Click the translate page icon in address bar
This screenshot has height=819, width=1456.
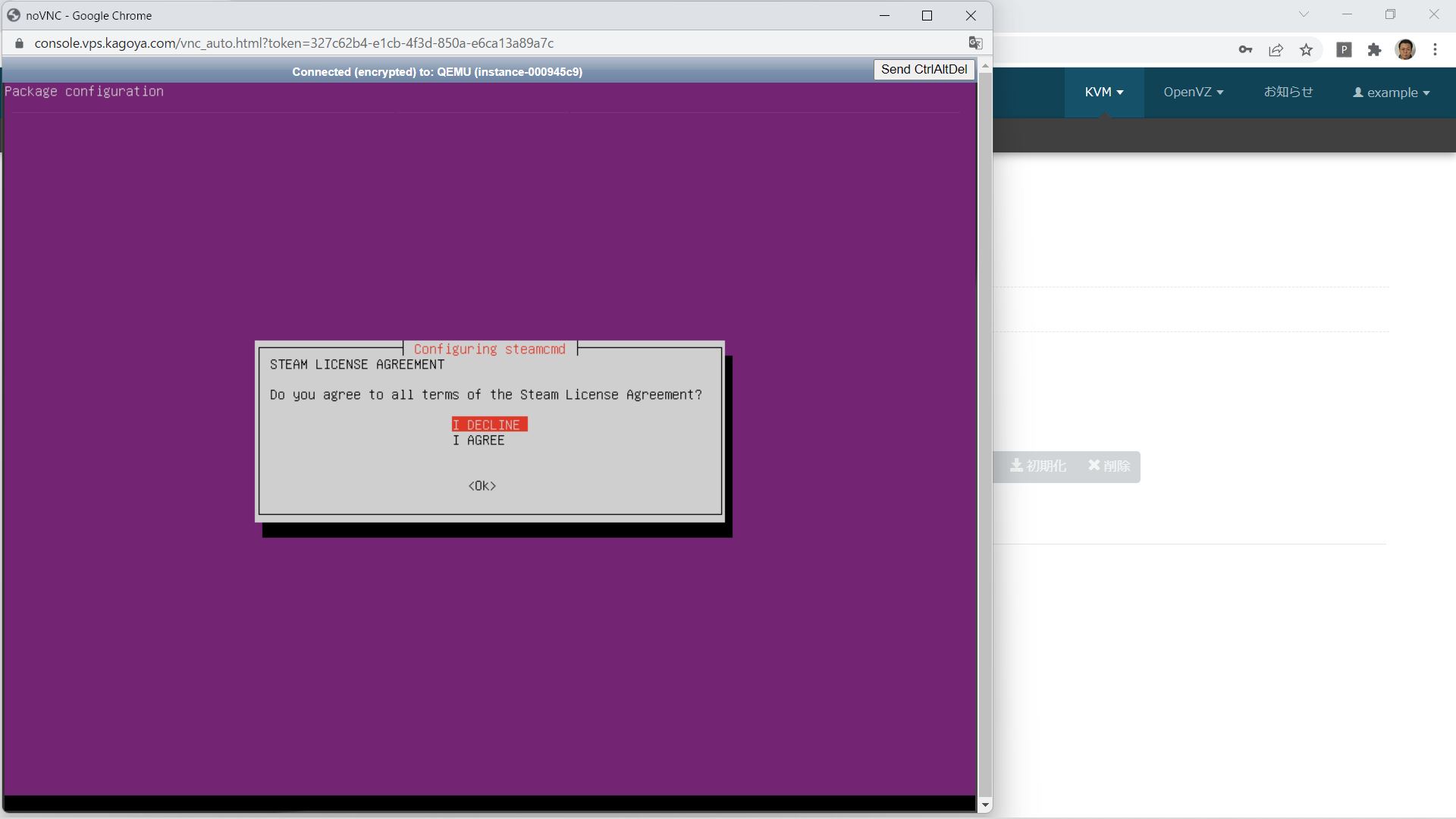click(975, 43)
